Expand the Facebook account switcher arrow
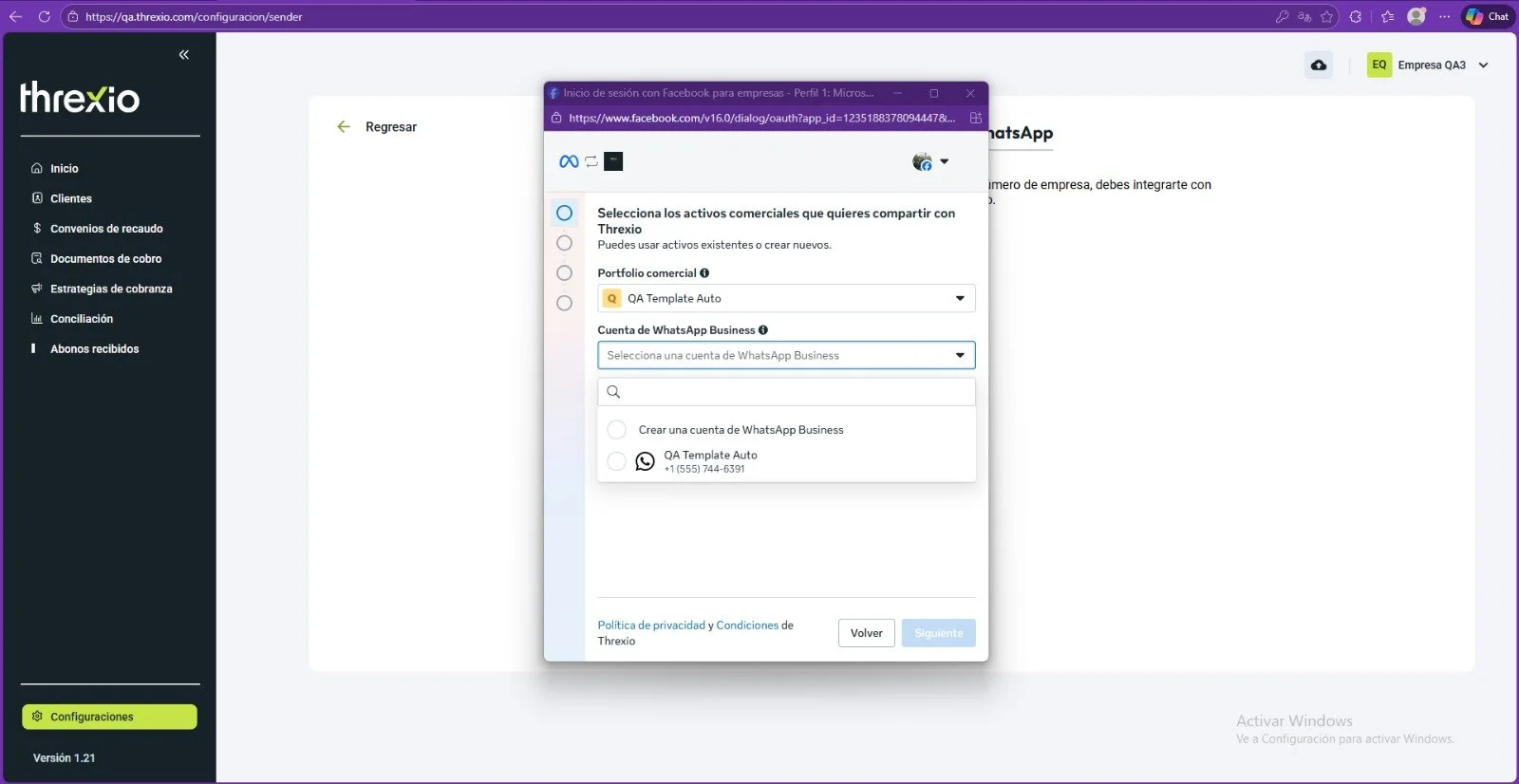 [945, 161]
